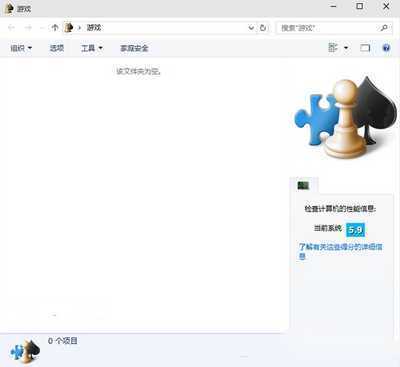Click the 检查计算机的性能信息 label
The image size is (400, 367).
point(340,209)
